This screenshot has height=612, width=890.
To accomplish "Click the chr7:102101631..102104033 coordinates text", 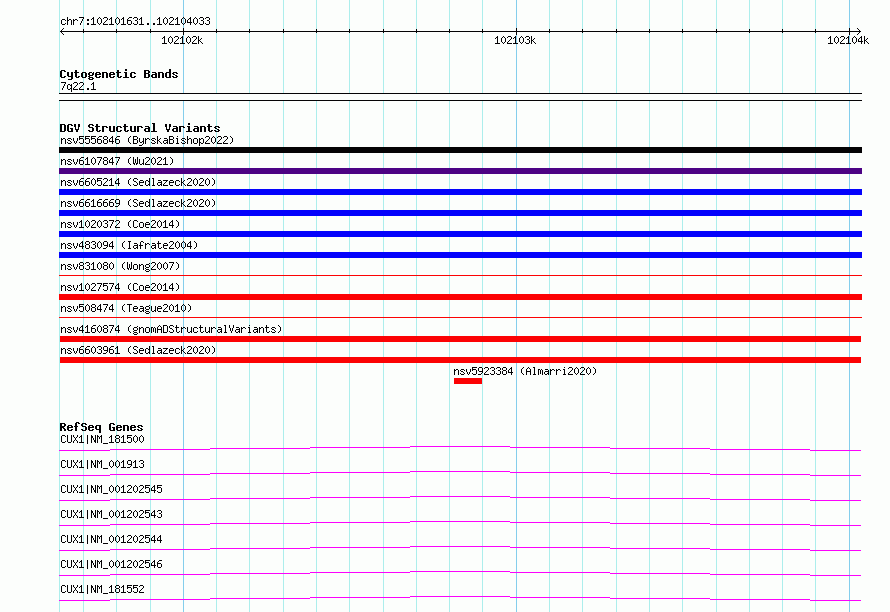I will click(x=135, y=21).
